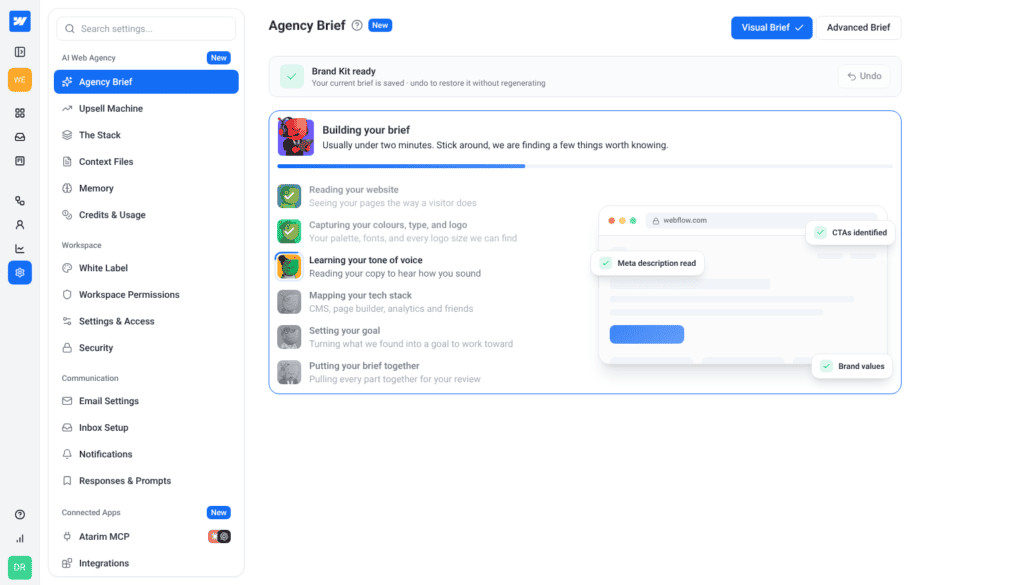Open the board icon below the inbox icon
The width and height of the screenshot is (1024, 585).
(x=20, y=161)
